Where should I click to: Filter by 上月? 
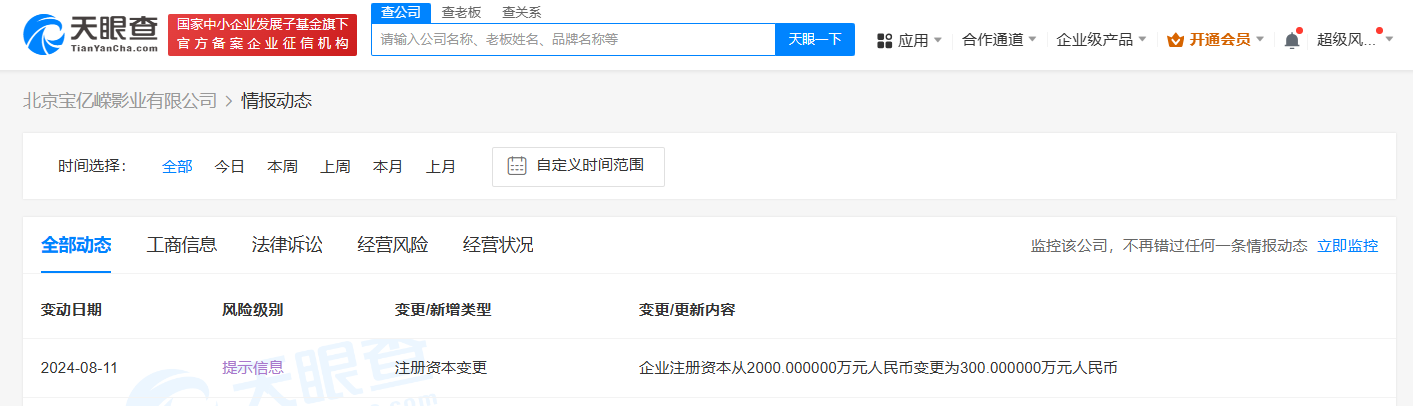[x=441, y=167]
